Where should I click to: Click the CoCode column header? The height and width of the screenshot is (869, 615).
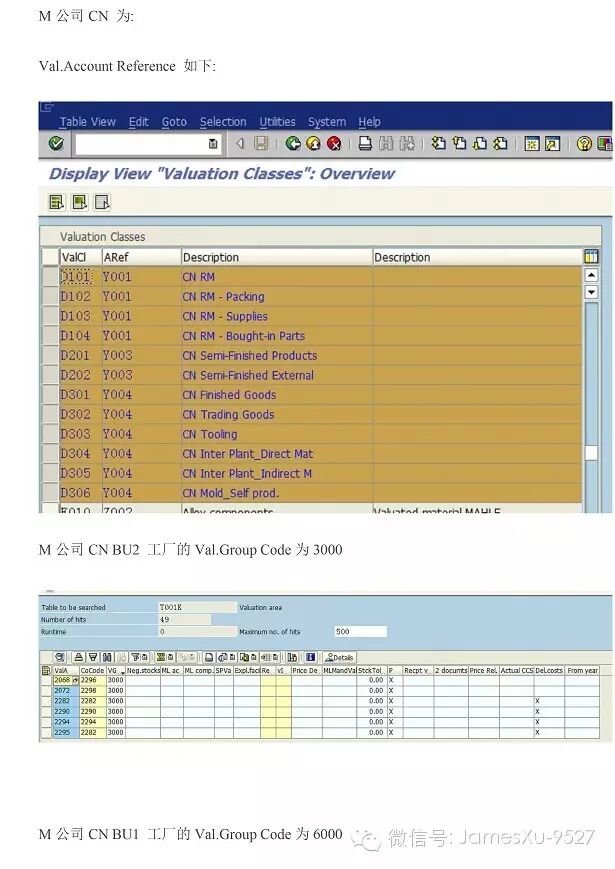click(93, 671)
